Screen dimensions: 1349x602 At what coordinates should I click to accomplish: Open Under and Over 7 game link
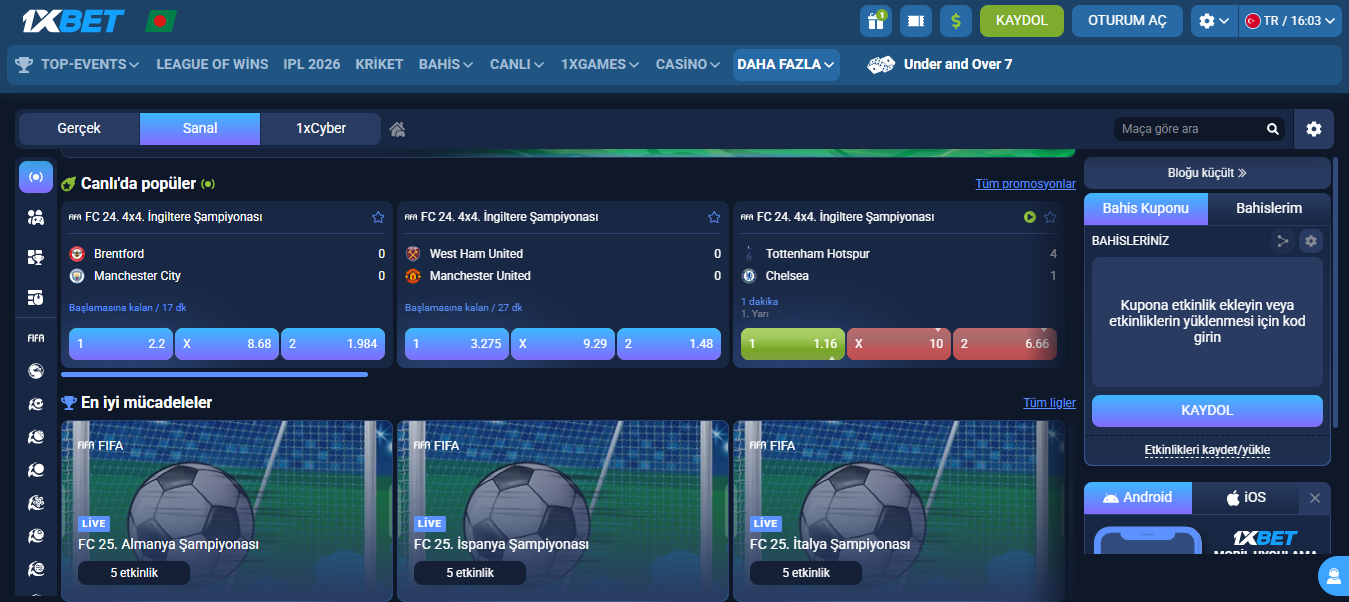pos(957,64)
